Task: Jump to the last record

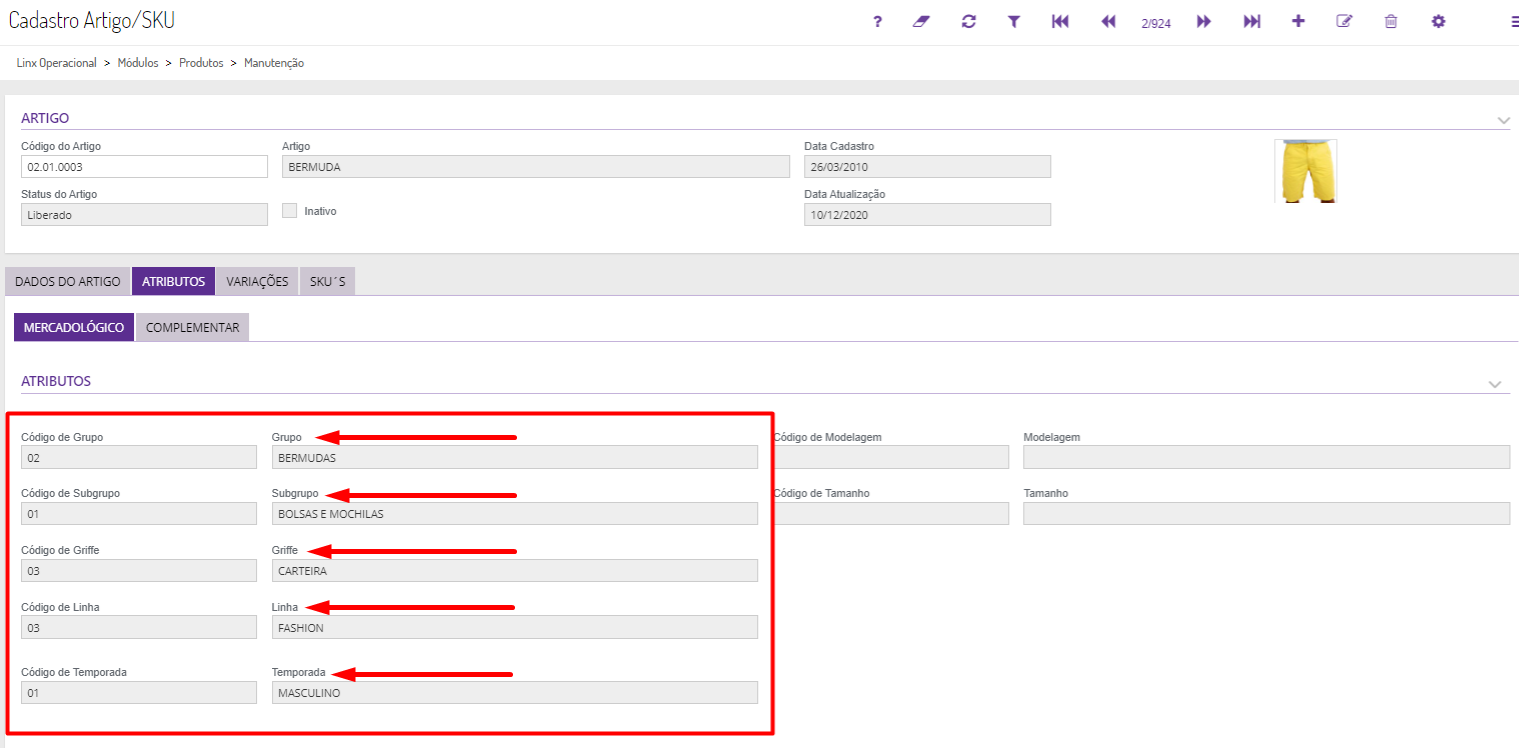Action: click(1251, 21)
